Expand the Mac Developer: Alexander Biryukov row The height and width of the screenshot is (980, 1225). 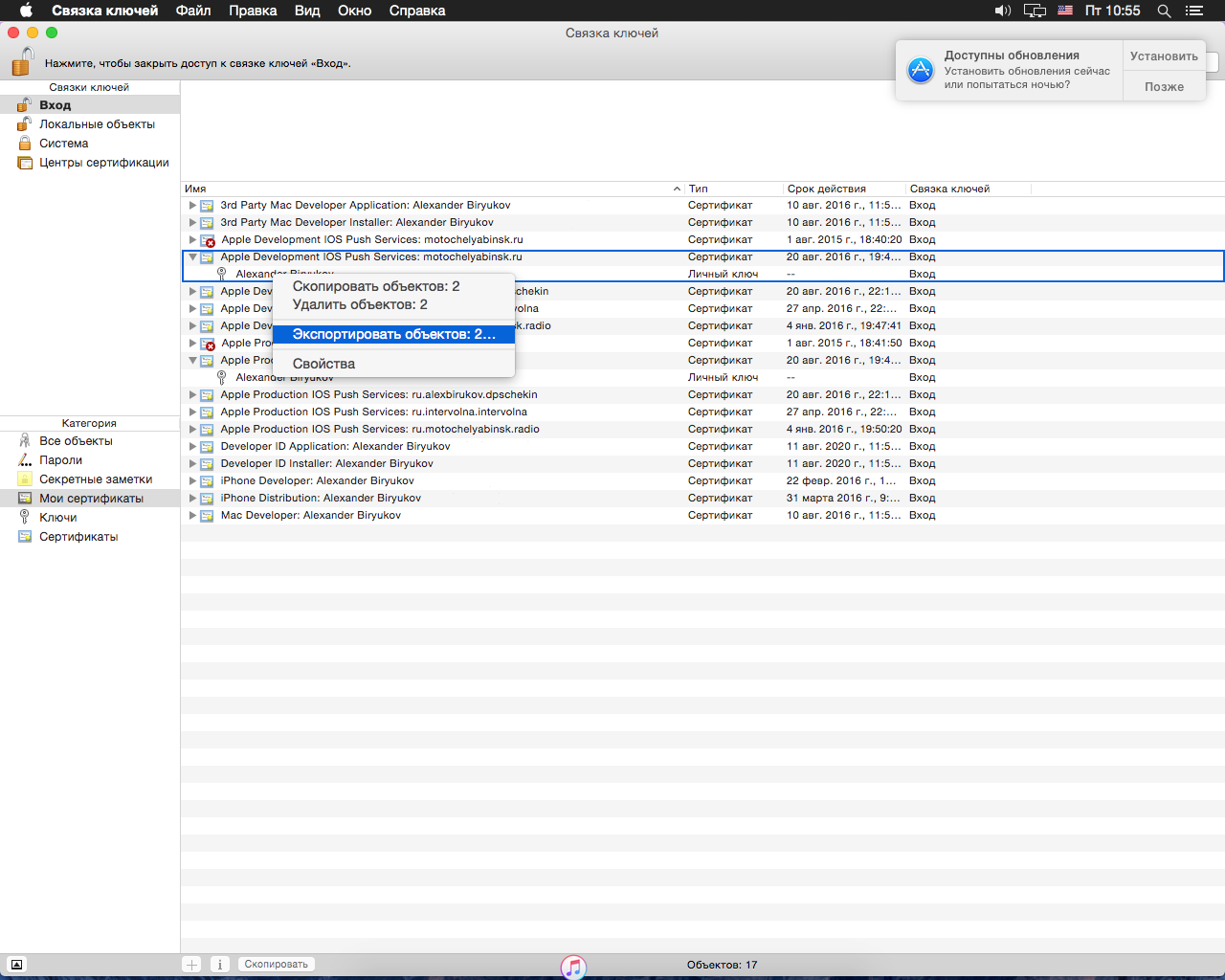[x=192, y=516]
